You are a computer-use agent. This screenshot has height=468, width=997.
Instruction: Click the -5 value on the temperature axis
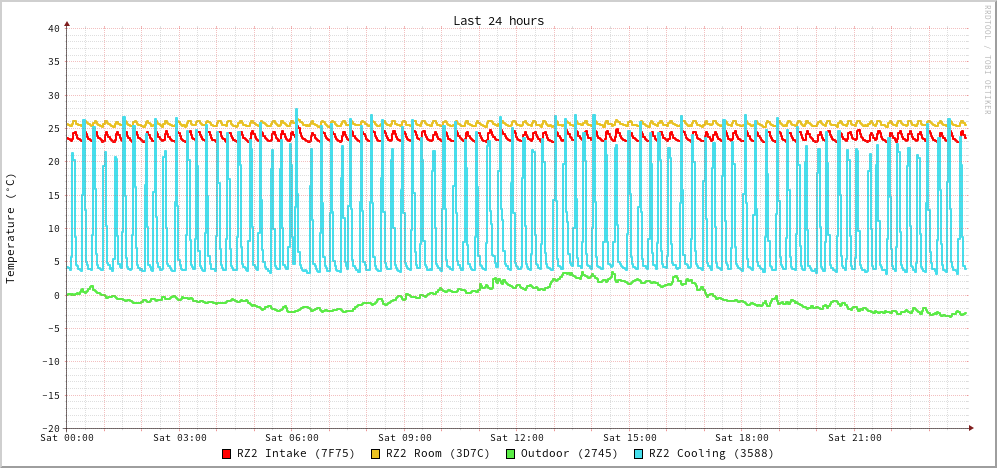[x=53, y=328]
